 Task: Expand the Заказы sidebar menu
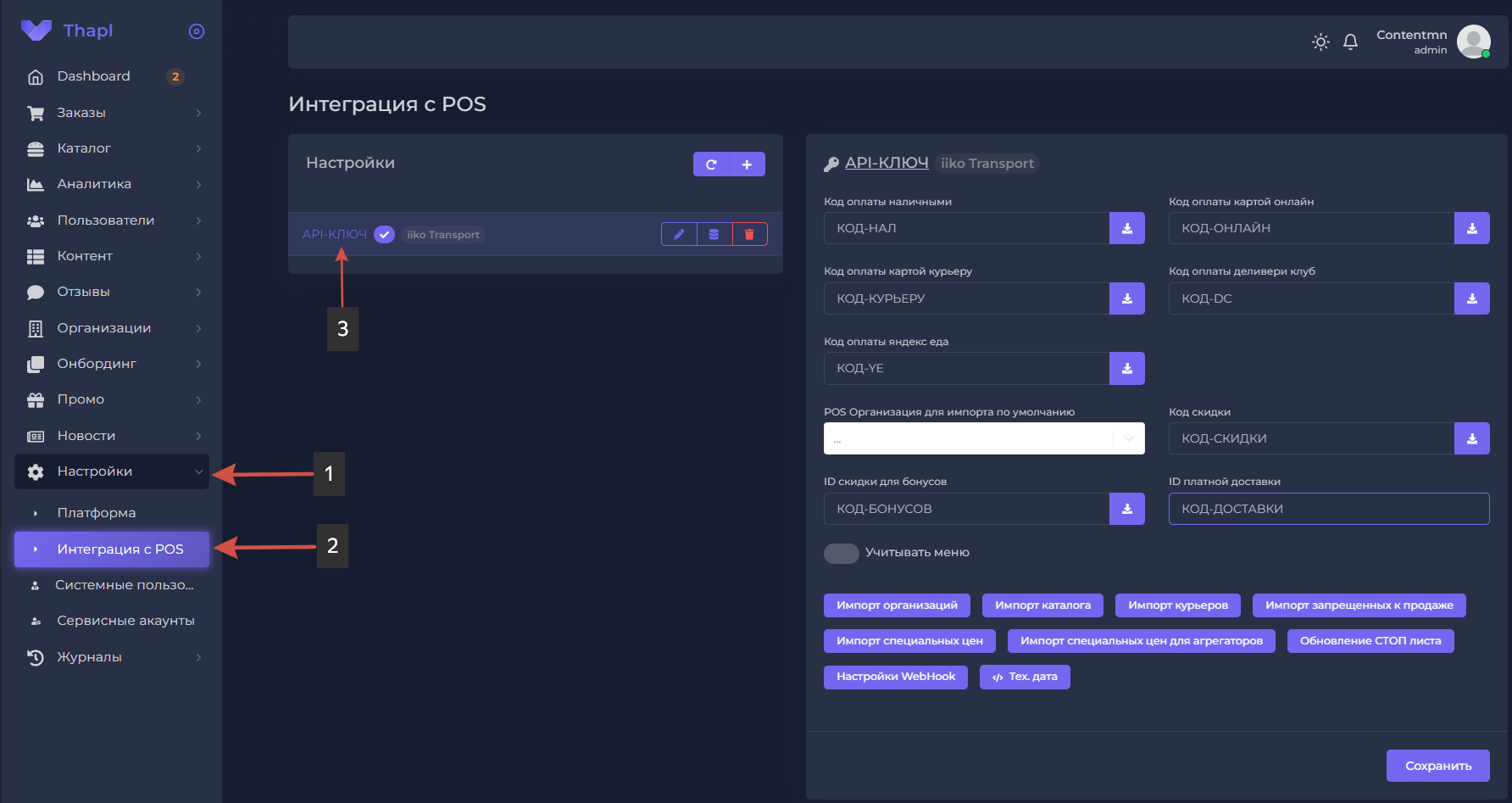pos(112,113)
